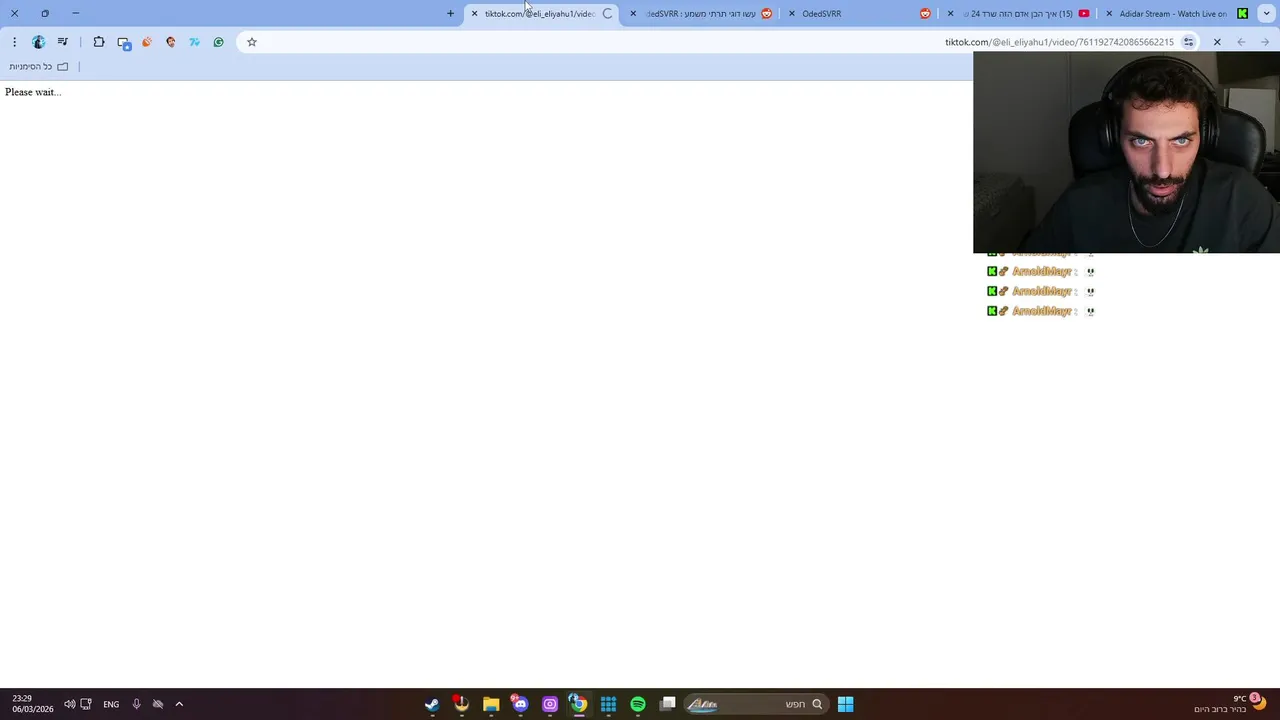Click the taskbar search box חפש
Screen dimensions: 1280x720
[756, 704]
